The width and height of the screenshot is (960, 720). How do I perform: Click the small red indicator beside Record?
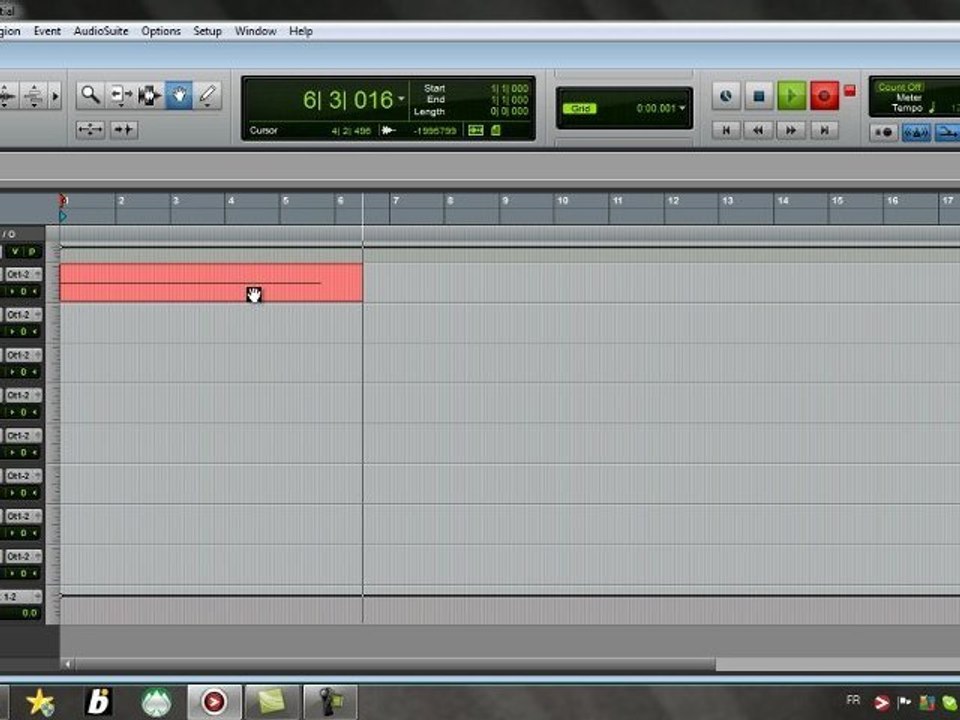850,91
